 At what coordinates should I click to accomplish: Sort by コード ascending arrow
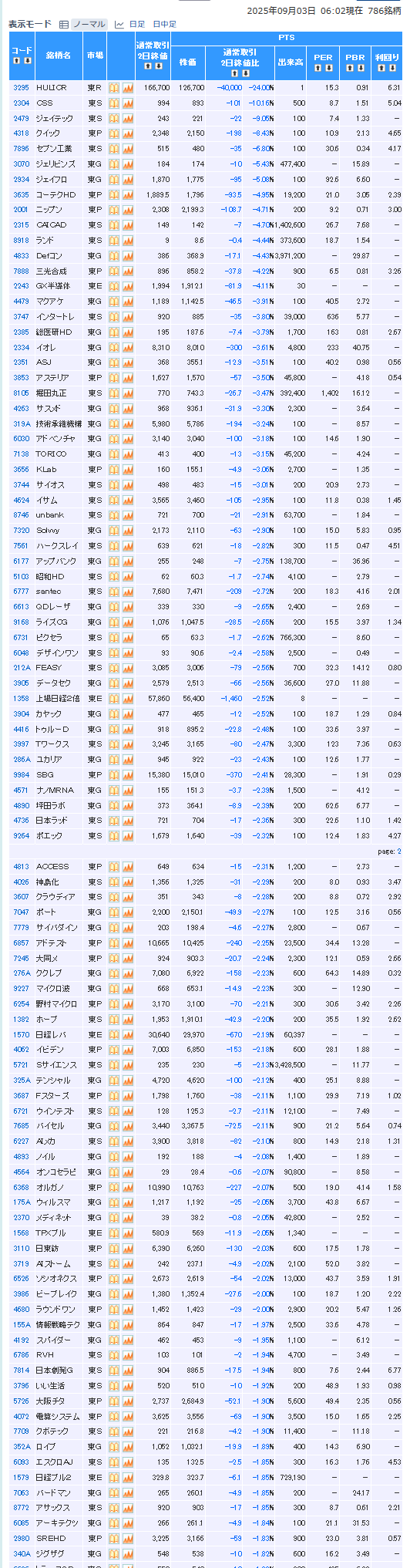tap(17, 60)
